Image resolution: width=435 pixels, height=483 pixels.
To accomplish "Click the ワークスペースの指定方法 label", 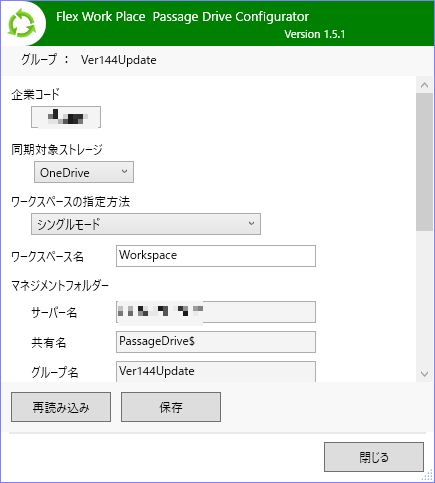I will [x=70, y=202].
